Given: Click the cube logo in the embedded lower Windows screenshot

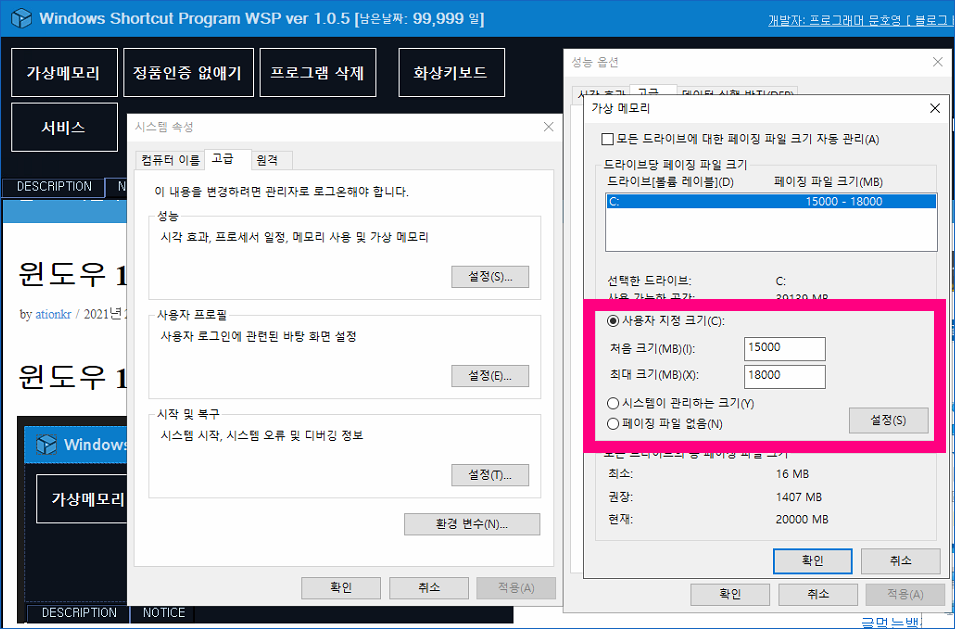Looking at the screenshot, I should point(46,445).
